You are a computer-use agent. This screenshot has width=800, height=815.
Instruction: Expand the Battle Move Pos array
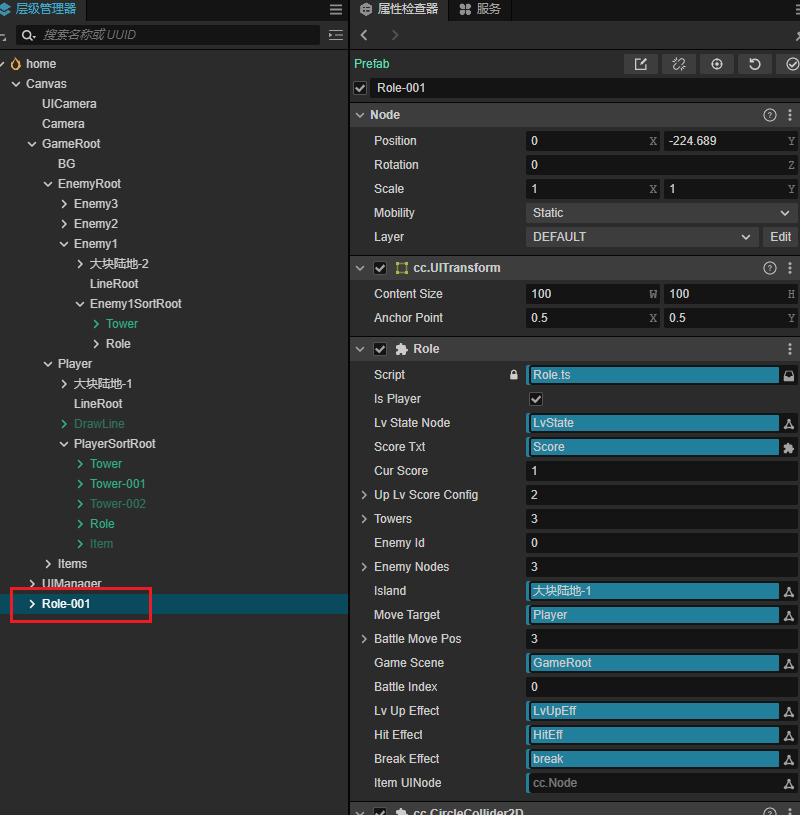pyautogui.click(x=364, y=639)
